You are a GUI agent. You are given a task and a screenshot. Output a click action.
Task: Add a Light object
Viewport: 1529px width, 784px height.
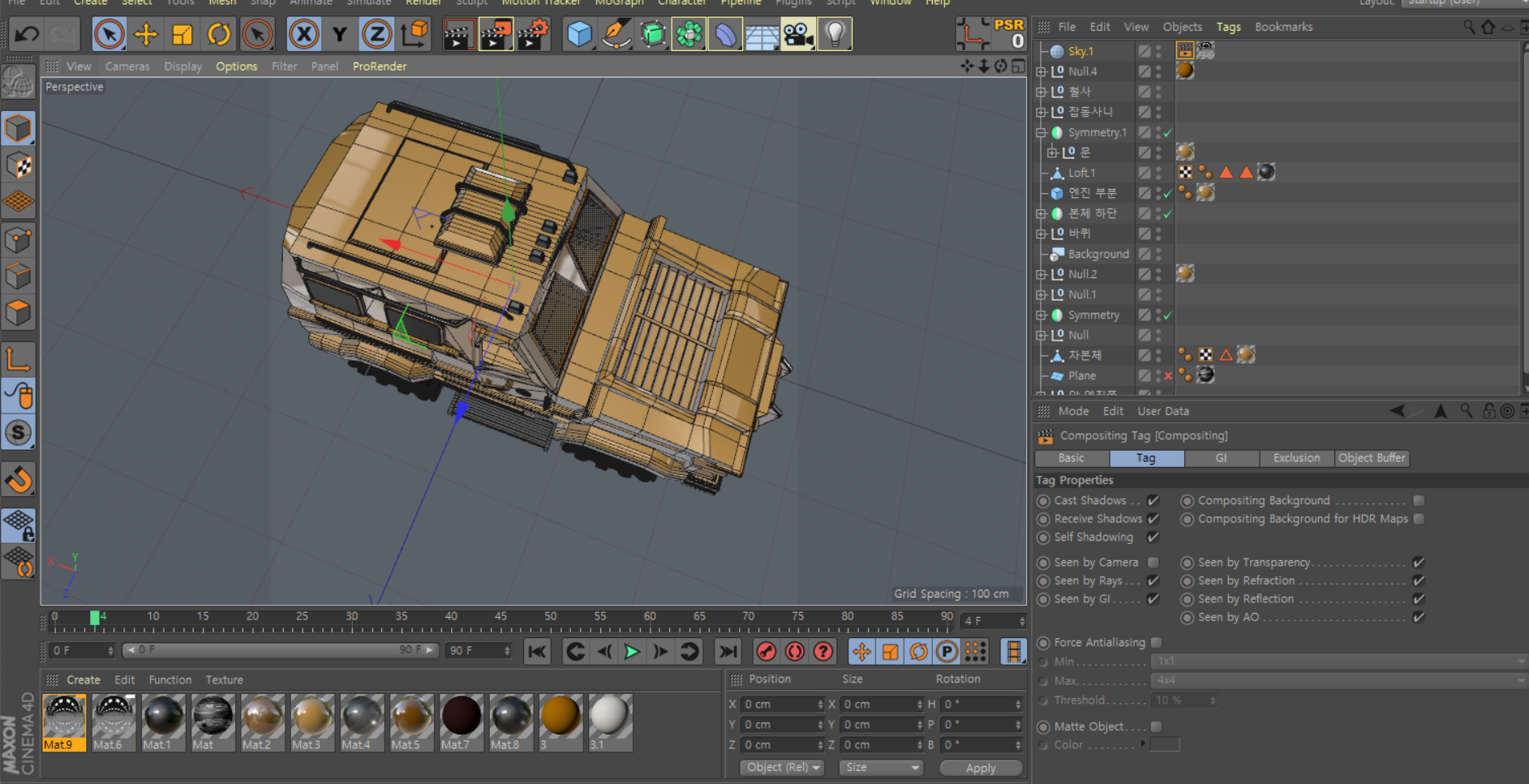[835, 34]
